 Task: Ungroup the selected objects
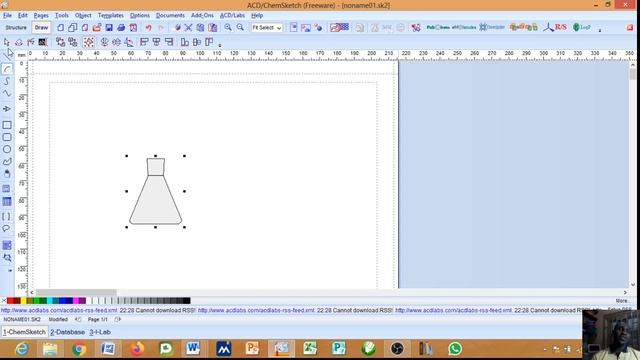pos(73,42)
